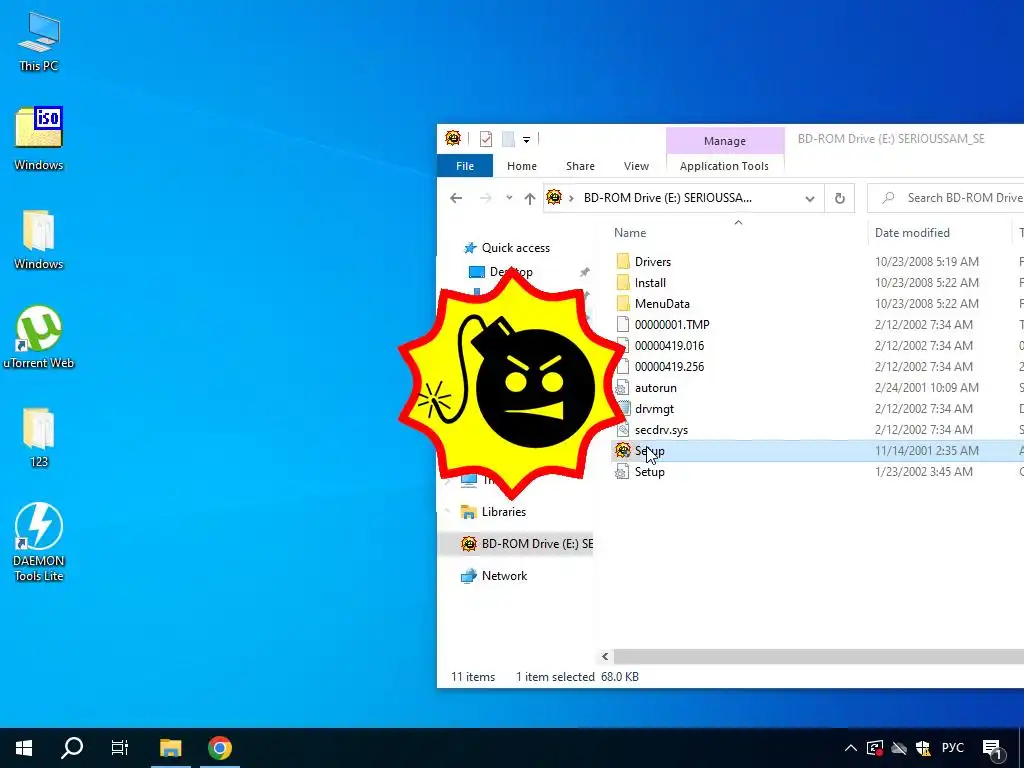The width and height of the screenshot is (1024, 768).
Task: Select the Install folder
Action: click(x=650, y=283)
